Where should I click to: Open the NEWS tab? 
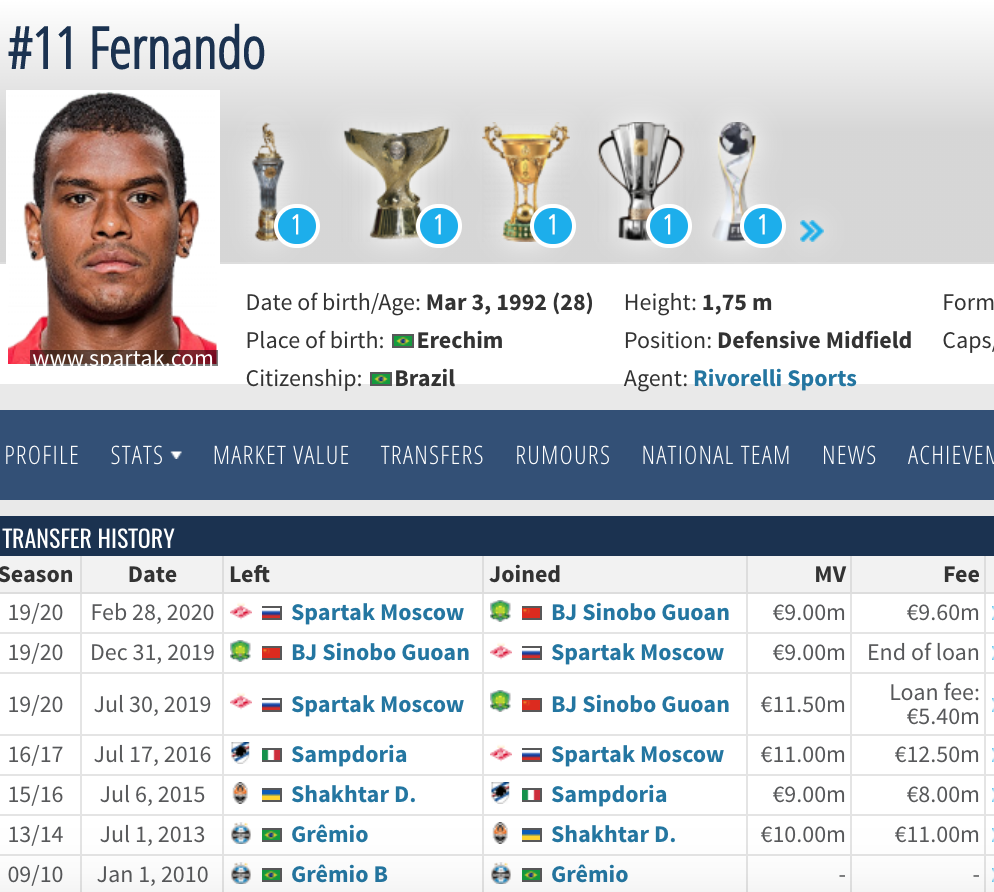point(849,455)
